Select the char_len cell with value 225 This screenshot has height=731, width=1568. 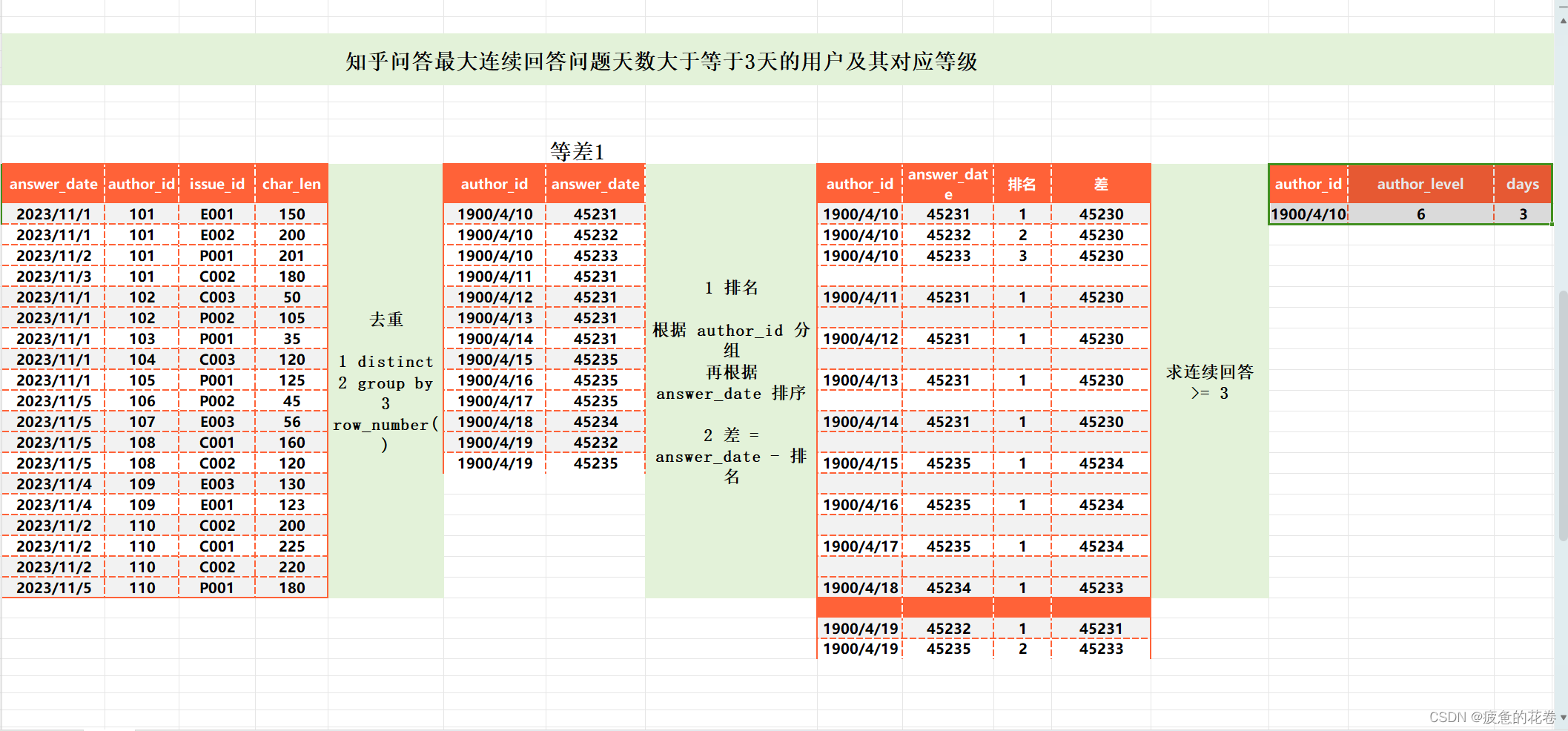291,546
